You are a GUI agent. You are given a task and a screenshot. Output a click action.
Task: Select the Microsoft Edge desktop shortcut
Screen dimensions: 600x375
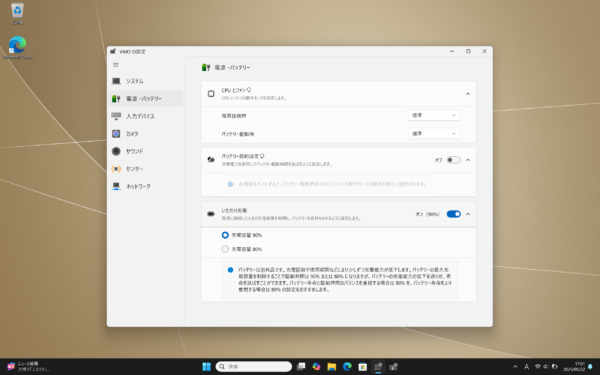click(17, 47)
